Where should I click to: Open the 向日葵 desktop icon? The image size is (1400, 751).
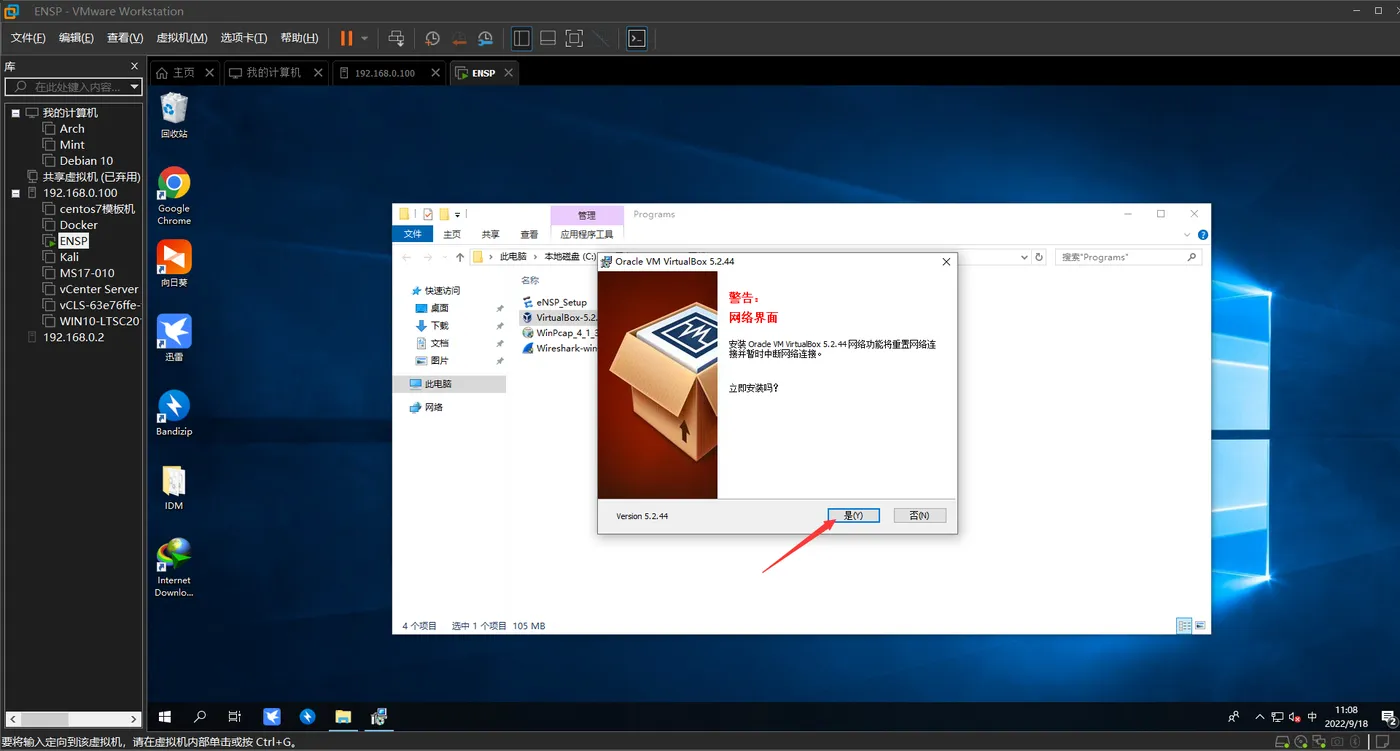coord(174,264)
